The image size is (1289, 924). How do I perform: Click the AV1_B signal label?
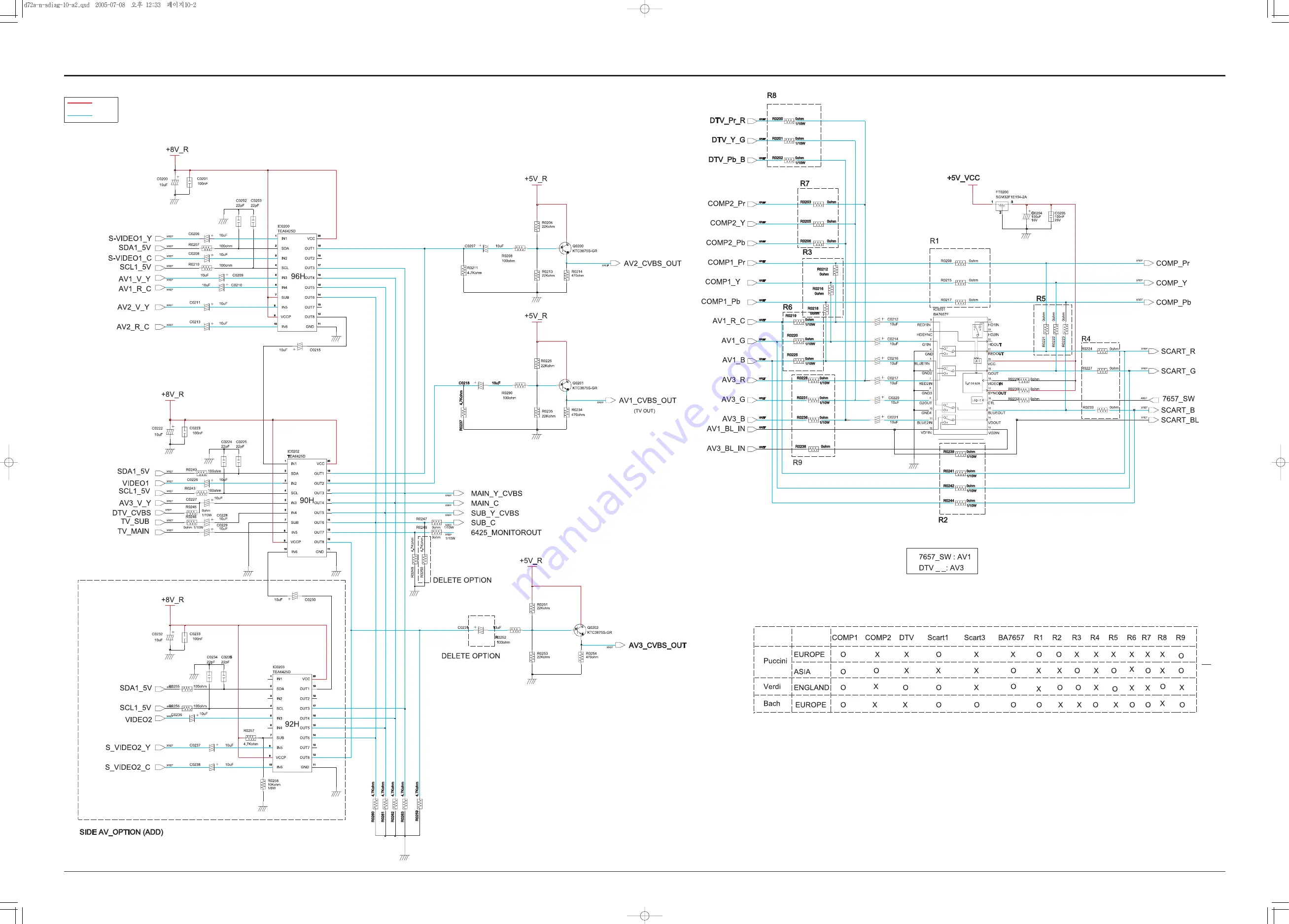point(734,360)
